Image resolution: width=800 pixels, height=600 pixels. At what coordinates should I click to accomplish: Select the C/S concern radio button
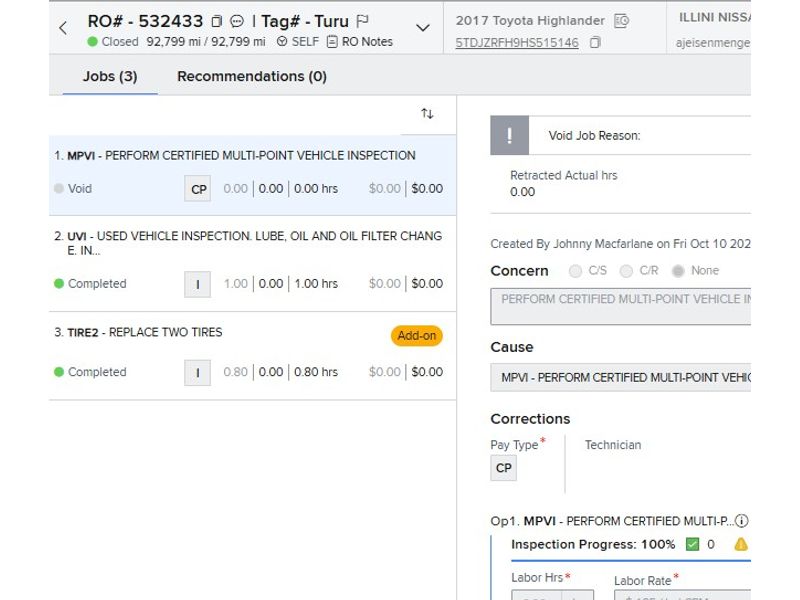pyautogui.click(x=575, y=271)
